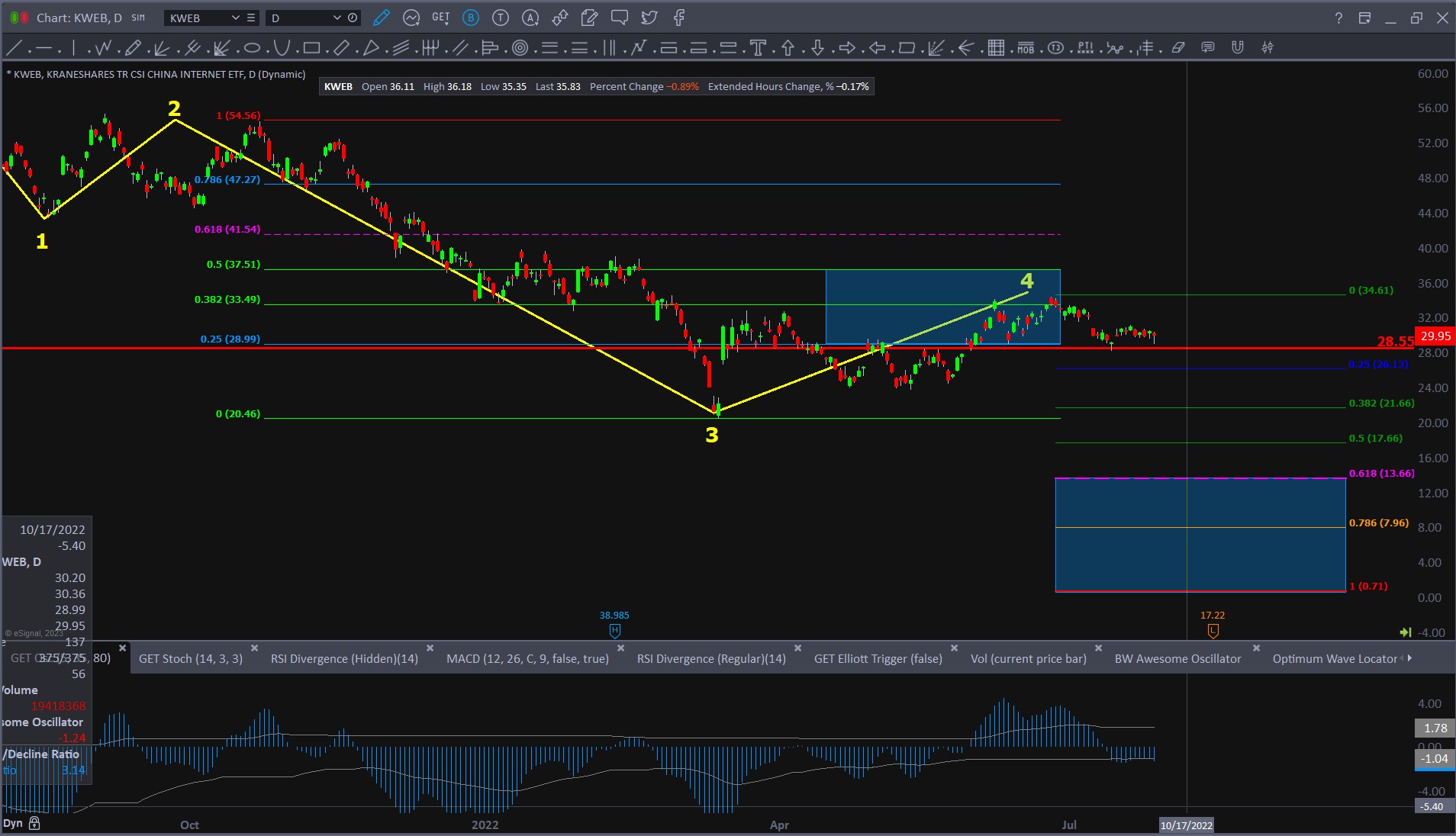Click the Twitter share icon
1456x836 pixels.
point(649,18)
